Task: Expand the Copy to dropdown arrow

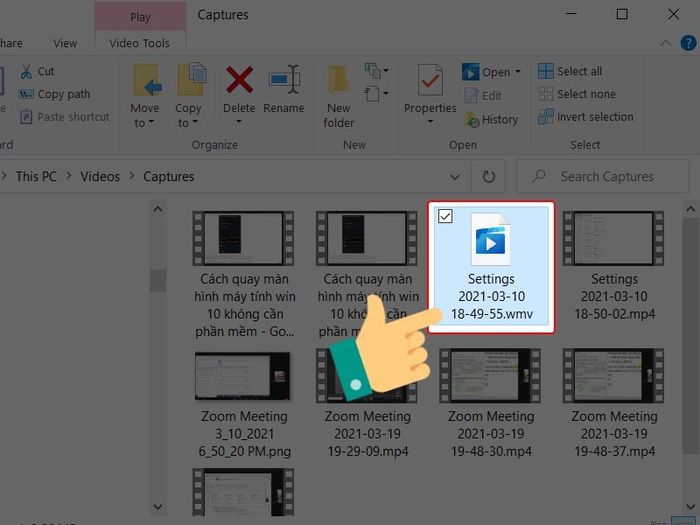Action: [195, 122]
